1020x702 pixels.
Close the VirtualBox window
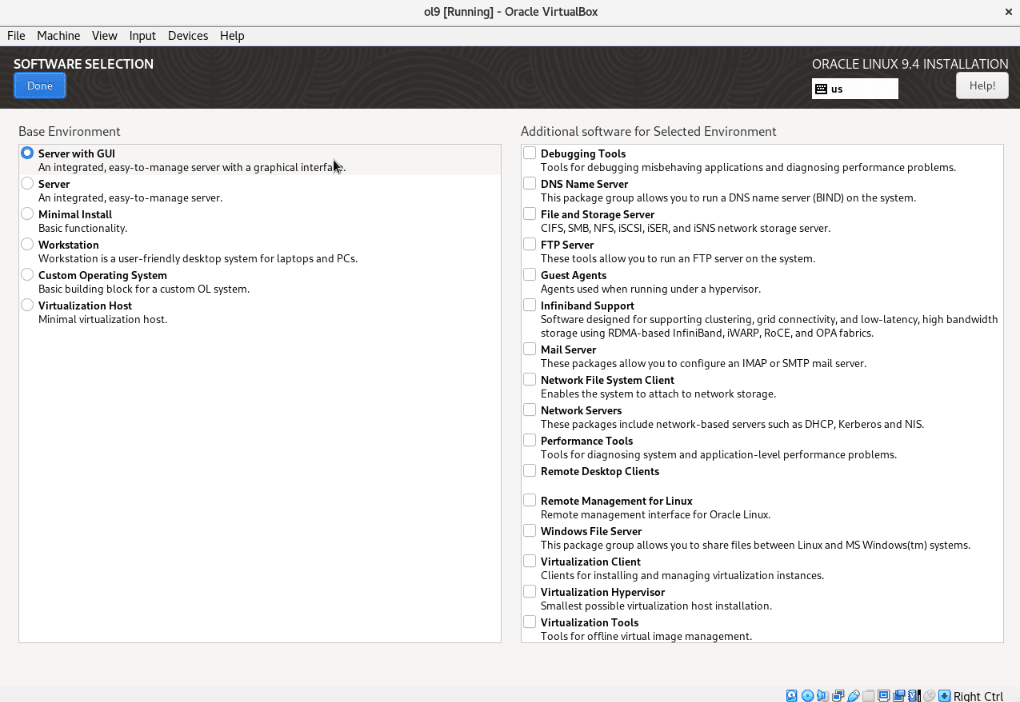click(1008, 12)
